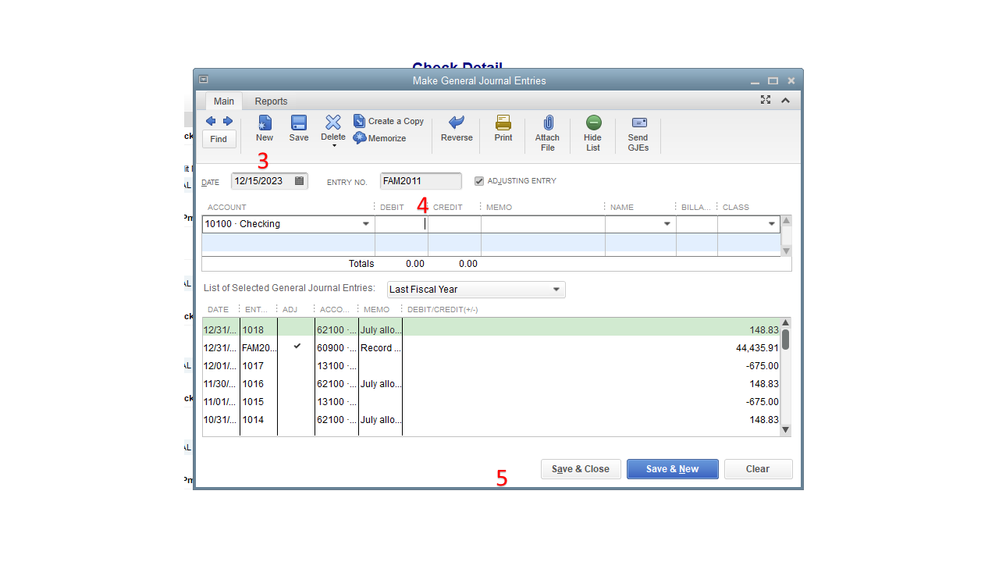The width and height of the screenshot is (999, 562).
Task: Switch to the Main tab
Action: point(224,101)
